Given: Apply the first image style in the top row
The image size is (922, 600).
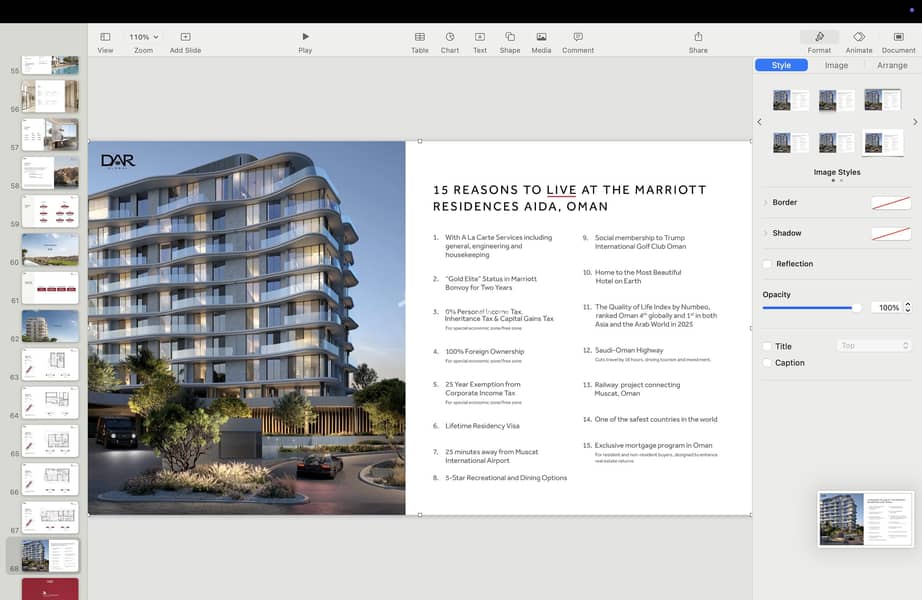Looking at the screenshot, I should [791, 100].
